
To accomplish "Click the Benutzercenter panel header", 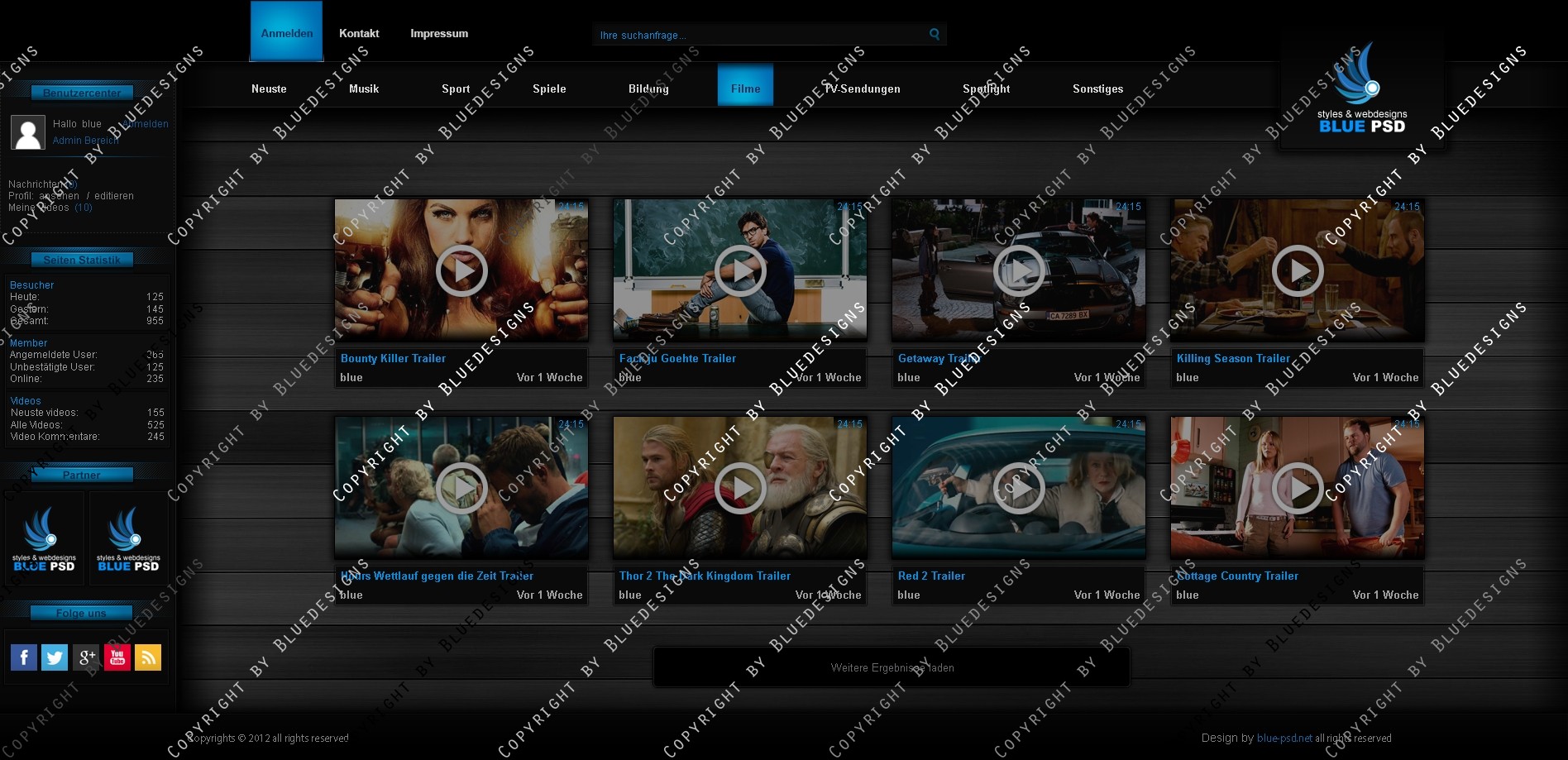I will pos(82,93).
